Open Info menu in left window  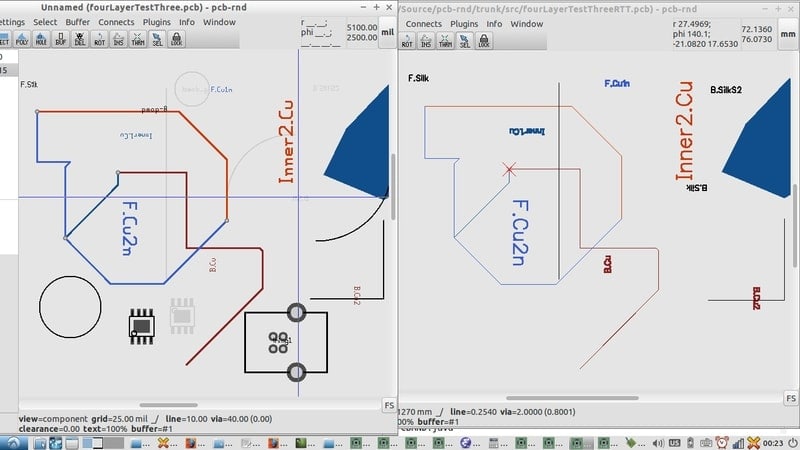(187, 22)
